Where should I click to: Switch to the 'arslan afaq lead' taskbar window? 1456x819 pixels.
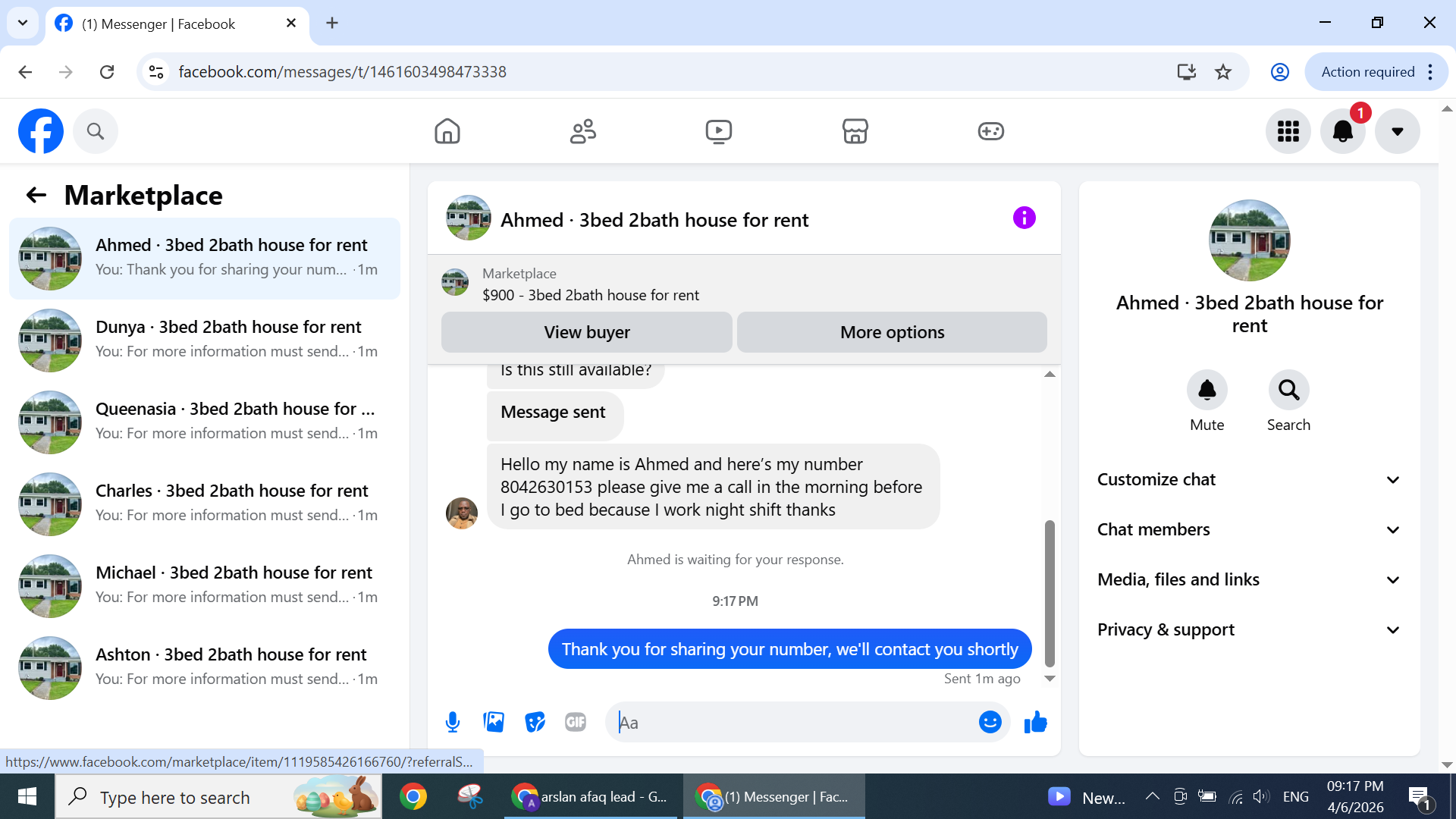(591, 796)
